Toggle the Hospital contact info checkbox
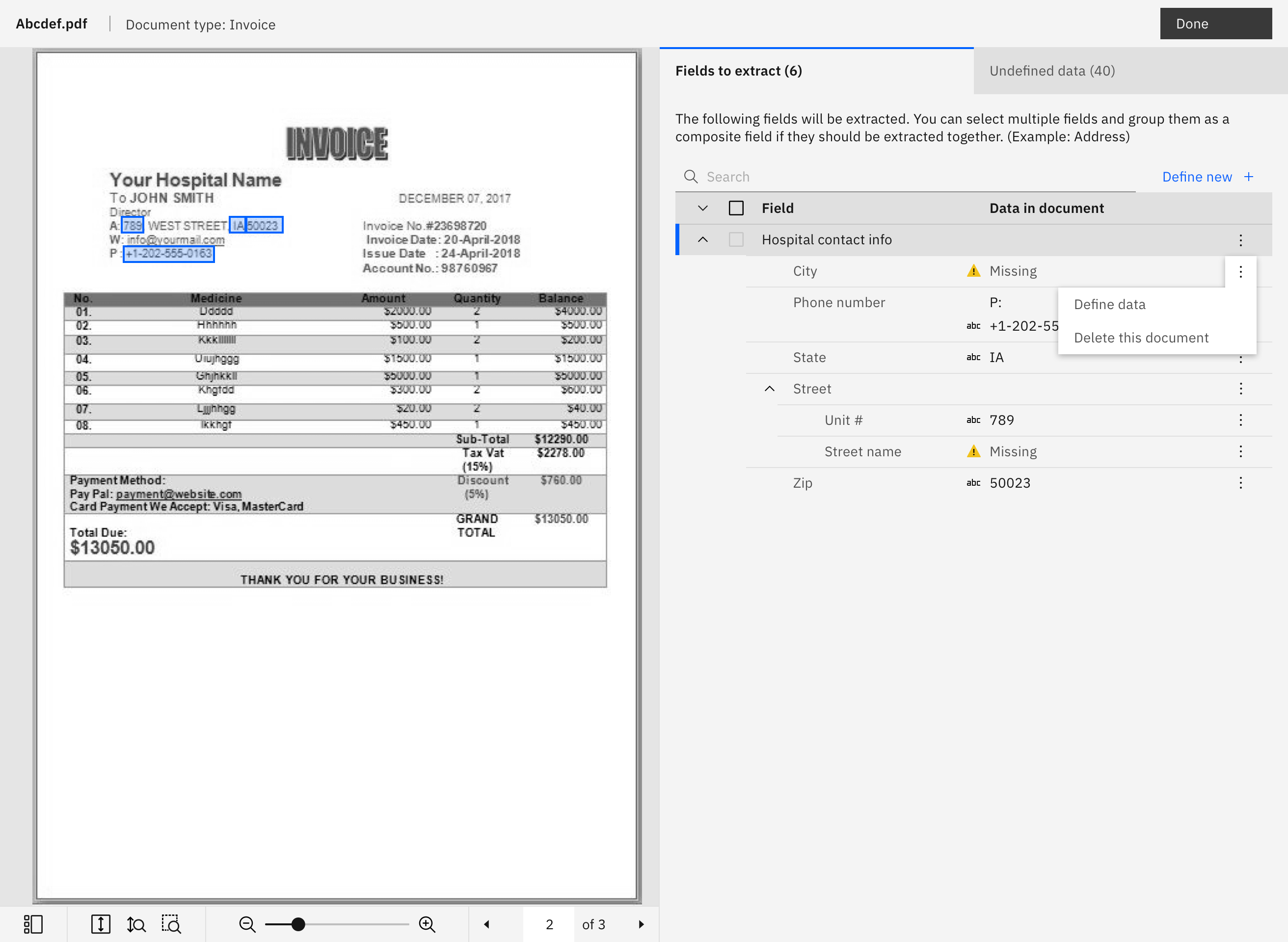 (x=736, y=239)
